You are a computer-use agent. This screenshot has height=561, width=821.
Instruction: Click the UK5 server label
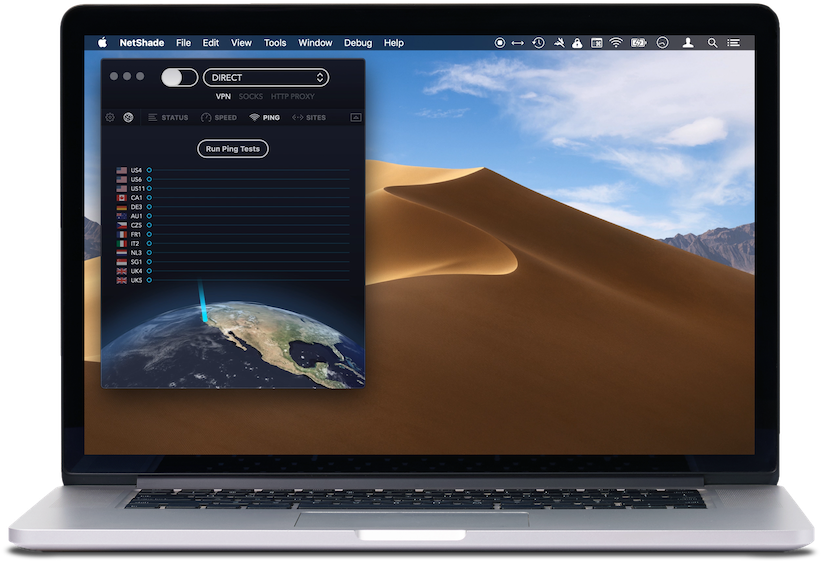click(136, 280)
